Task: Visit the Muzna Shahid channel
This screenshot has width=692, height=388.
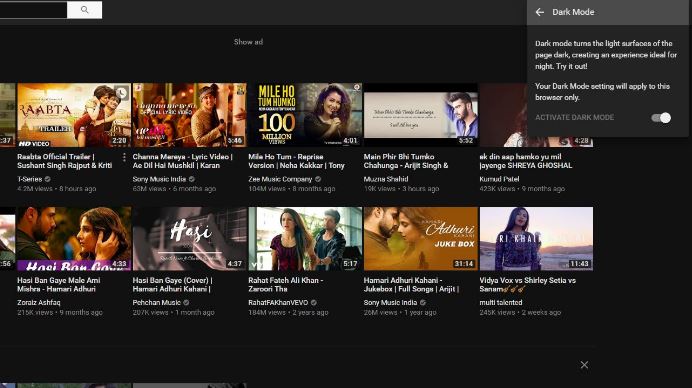Action: 386,179
